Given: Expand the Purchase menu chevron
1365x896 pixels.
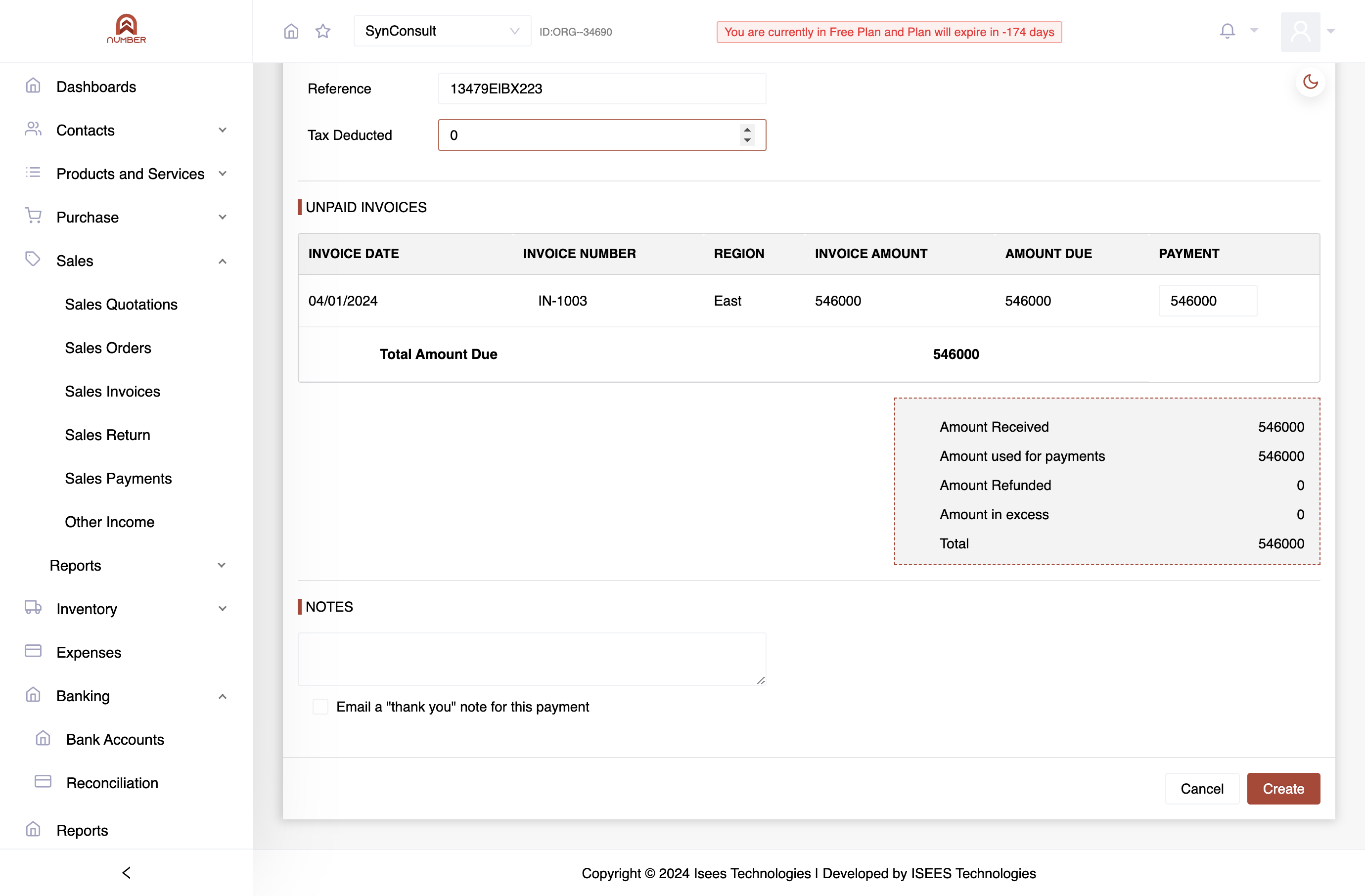Looking at the screenshot, I should click(x=223, y=217).
